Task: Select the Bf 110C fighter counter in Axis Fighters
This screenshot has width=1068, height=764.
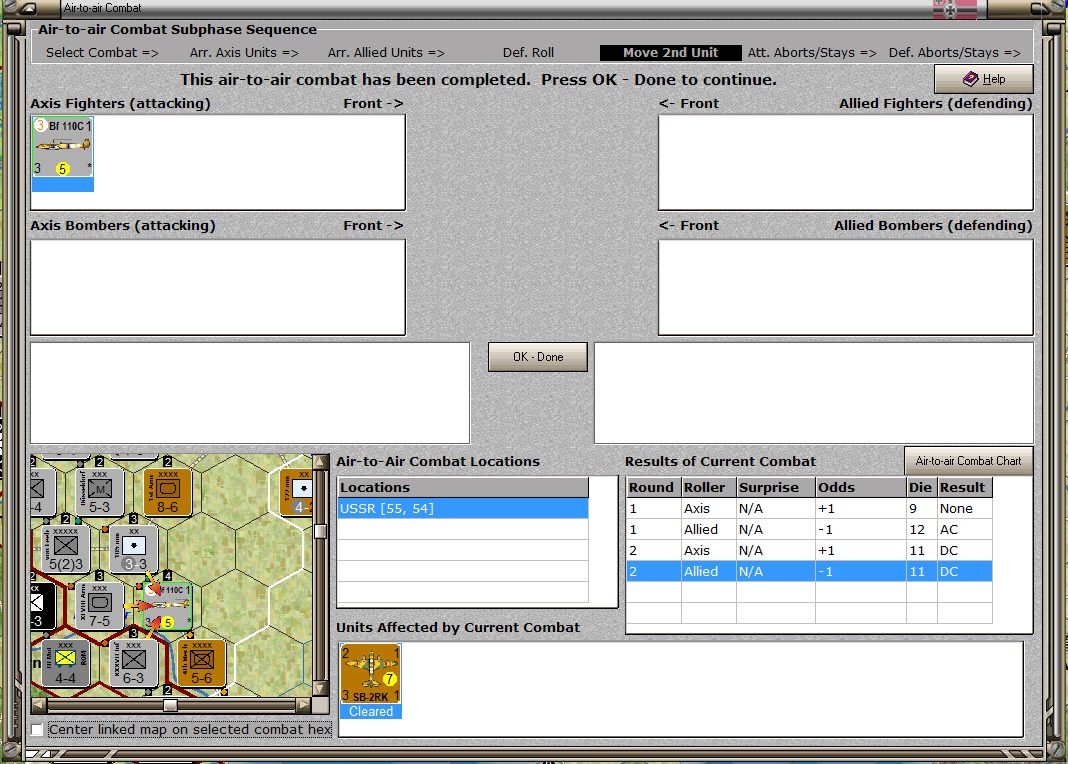Action: (63, 153)
